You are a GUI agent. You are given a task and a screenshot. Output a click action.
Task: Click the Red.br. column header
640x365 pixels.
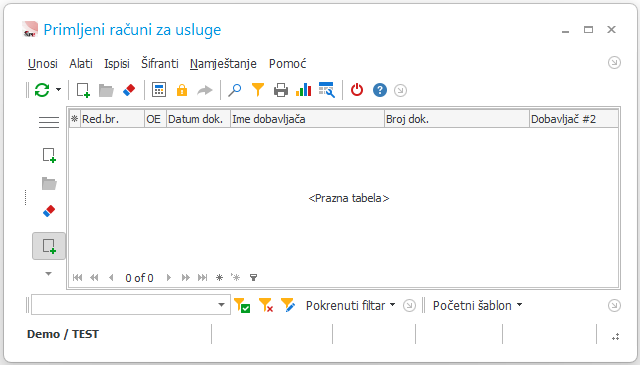pyautogui.click(x=113, y=119)
